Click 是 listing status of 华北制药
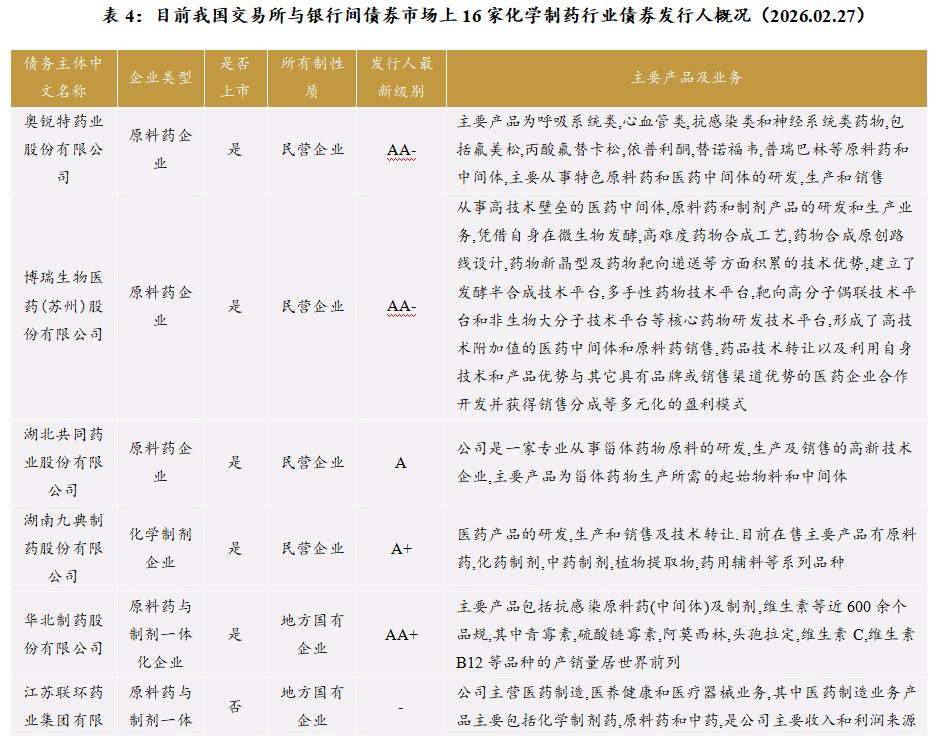 235,634
